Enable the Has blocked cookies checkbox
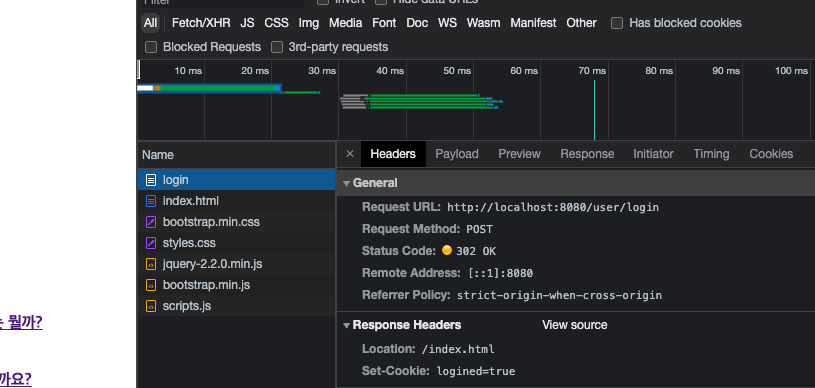815x388 pixels. (617, 23)
